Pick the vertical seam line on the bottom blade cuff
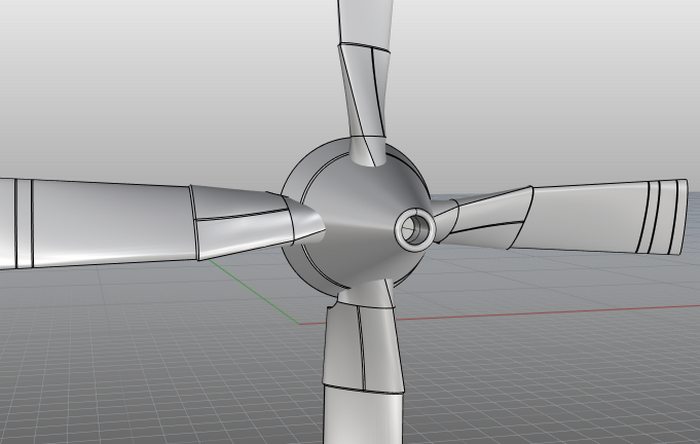This screenshot has height=444, width=700. point(362,350)
